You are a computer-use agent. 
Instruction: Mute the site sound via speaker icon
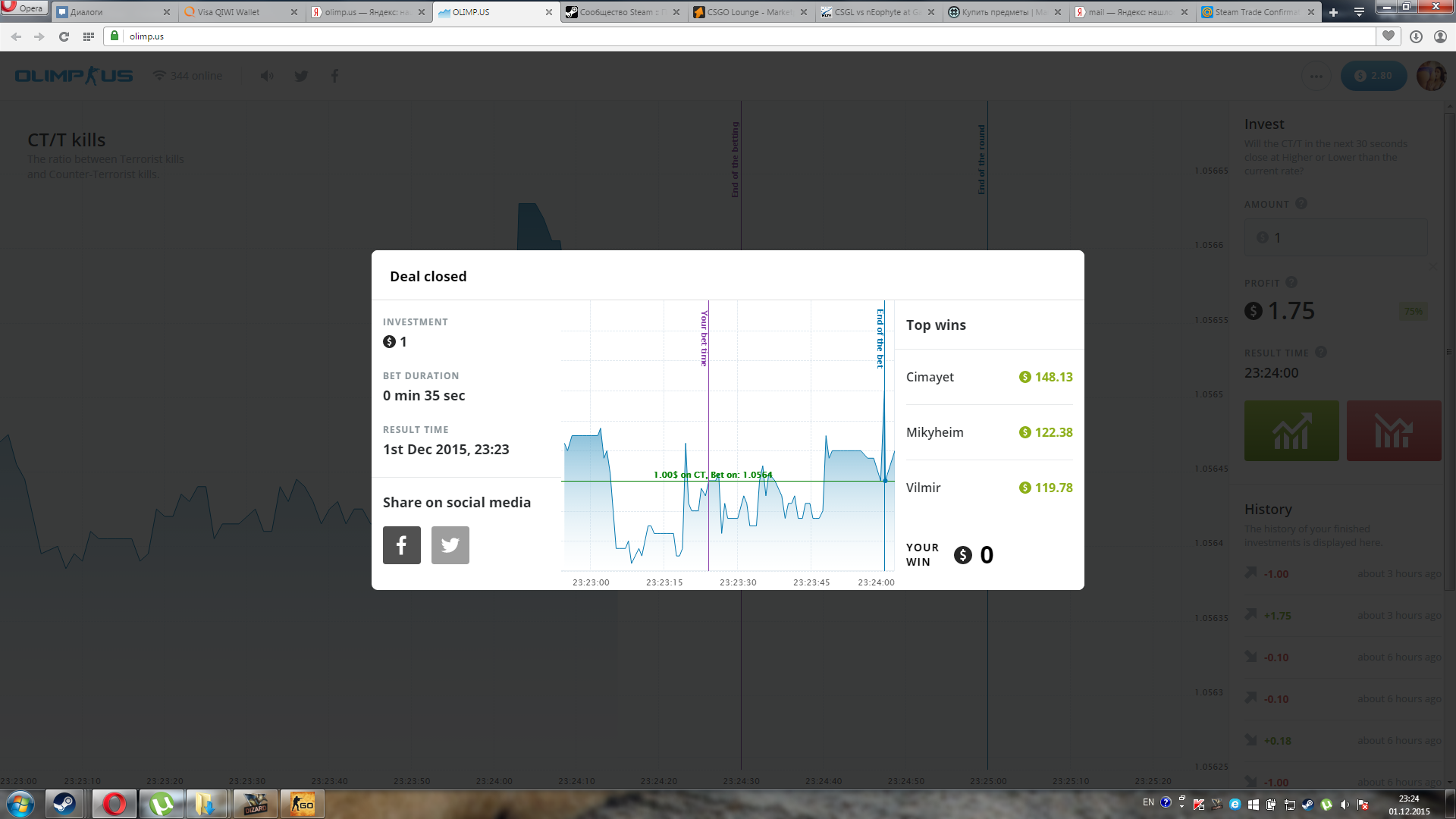[267, 76]
